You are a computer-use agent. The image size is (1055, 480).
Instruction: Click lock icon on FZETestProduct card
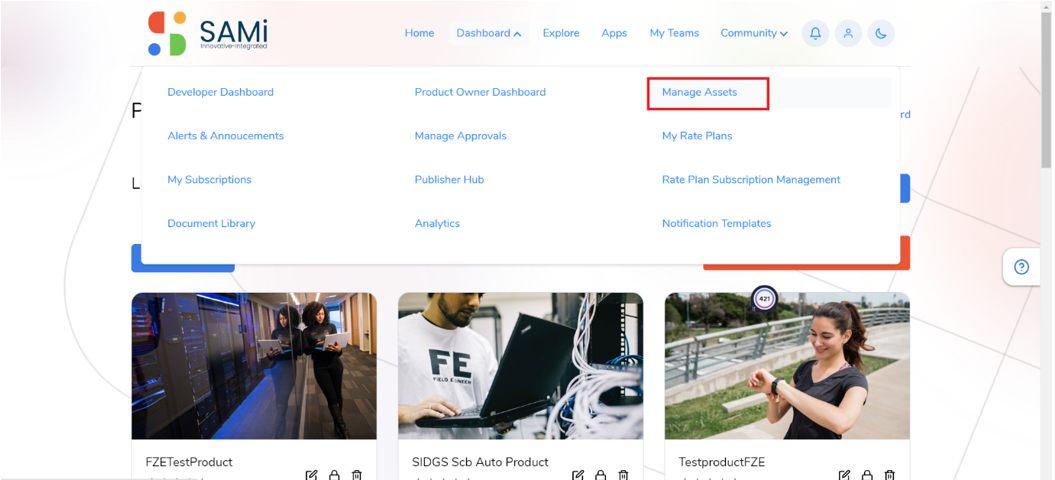click(334, 475)
